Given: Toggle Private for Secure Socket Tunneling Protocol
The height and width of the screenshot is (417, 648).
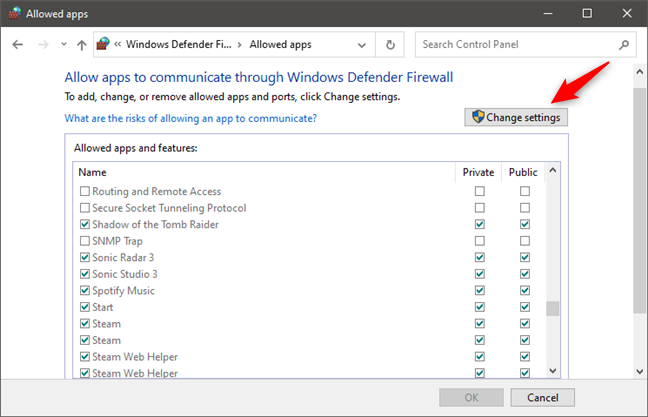Looking at the screenshot, I should pos(479,207).
